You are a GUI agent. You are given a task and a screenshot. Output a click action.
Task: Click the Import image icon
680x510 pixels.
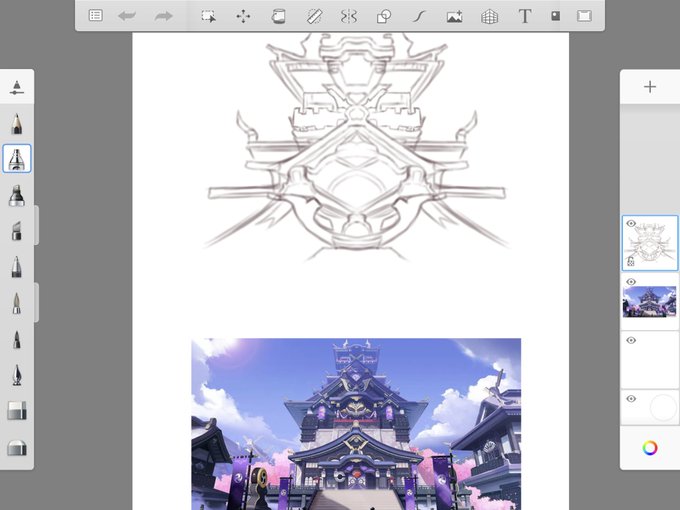pos(454,16)
